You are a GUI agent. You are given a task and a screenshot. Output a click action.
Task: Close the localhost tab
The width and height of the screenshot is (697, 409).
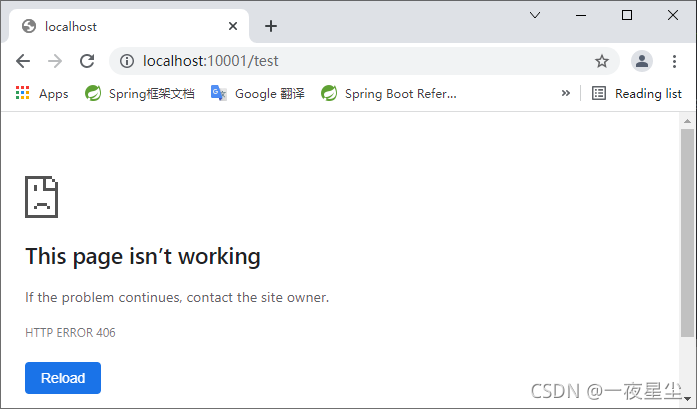(233, 26)
